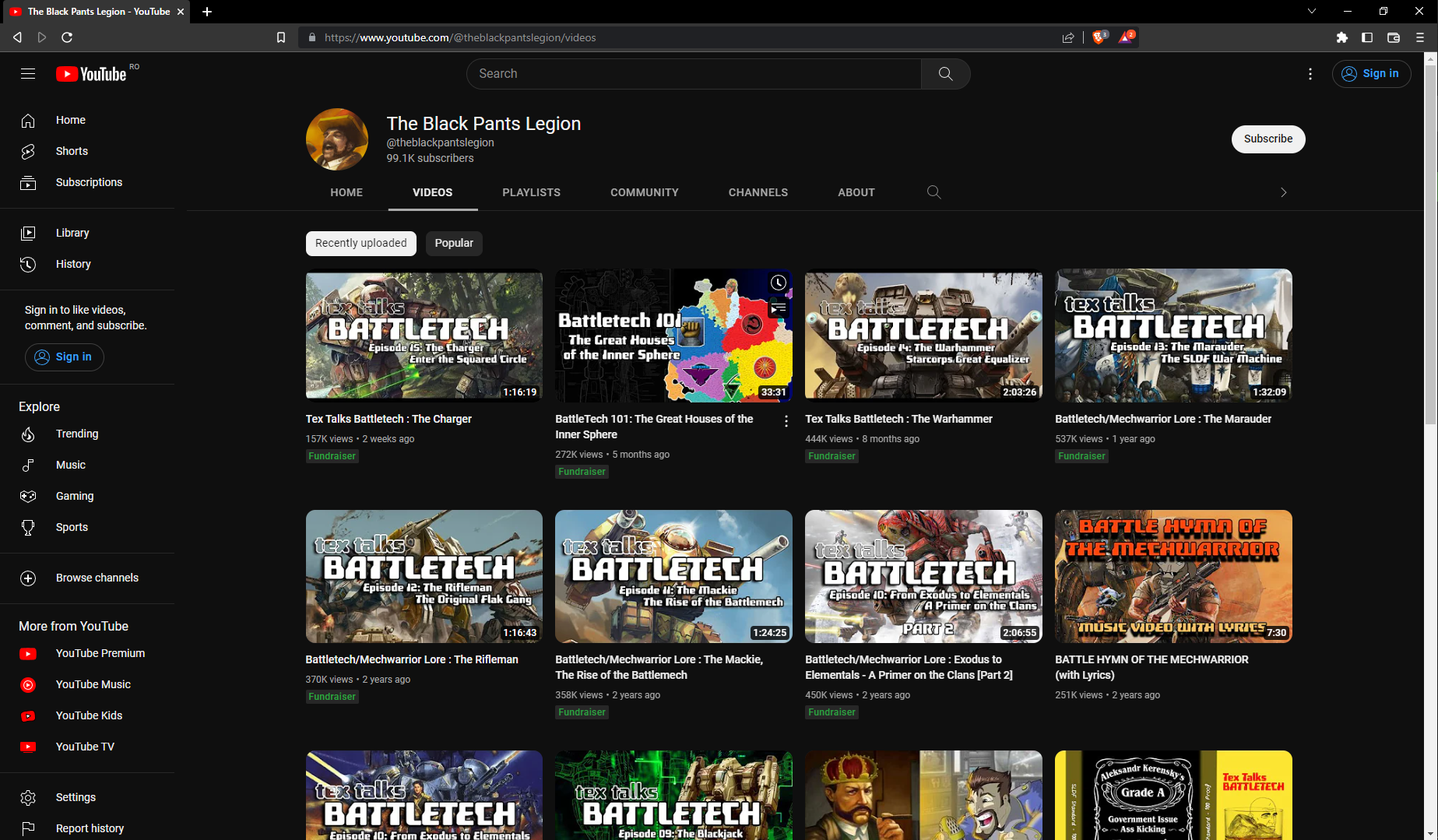
Task: Open Episode 11 The Mackie thumbnail
Action: tap(673, 576)
